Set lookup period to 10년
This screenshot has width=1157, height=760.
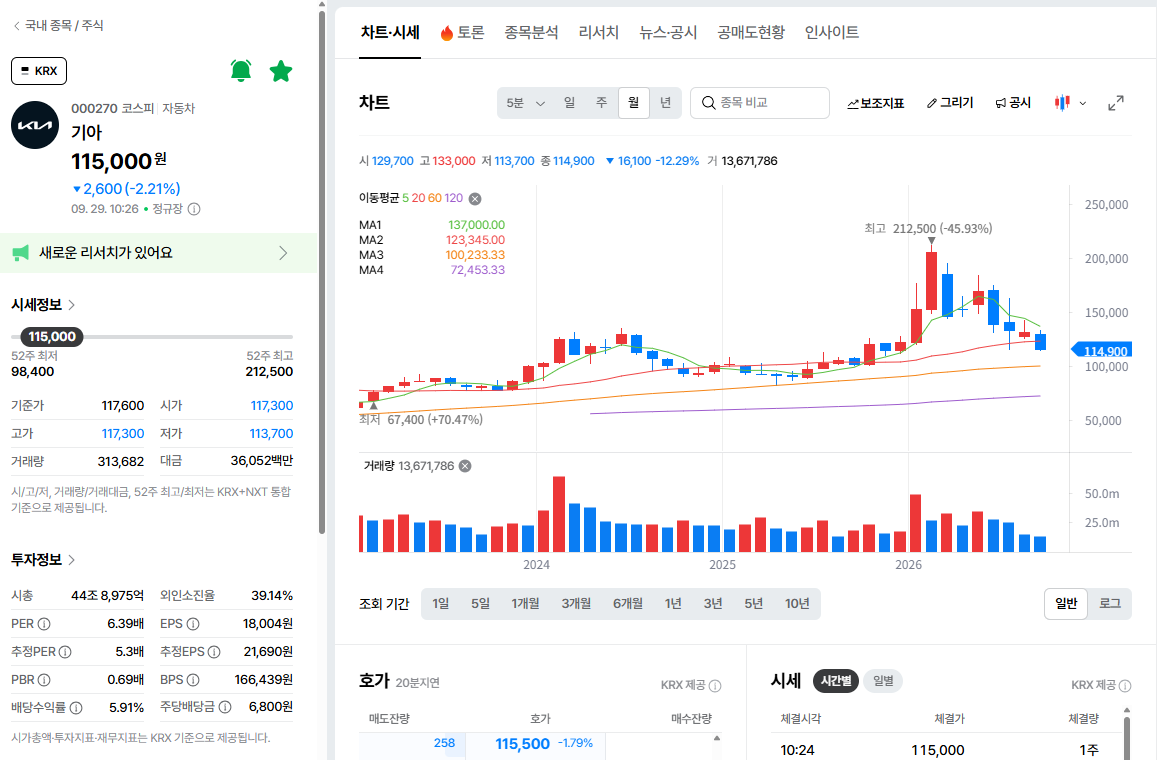click(797, 604)
